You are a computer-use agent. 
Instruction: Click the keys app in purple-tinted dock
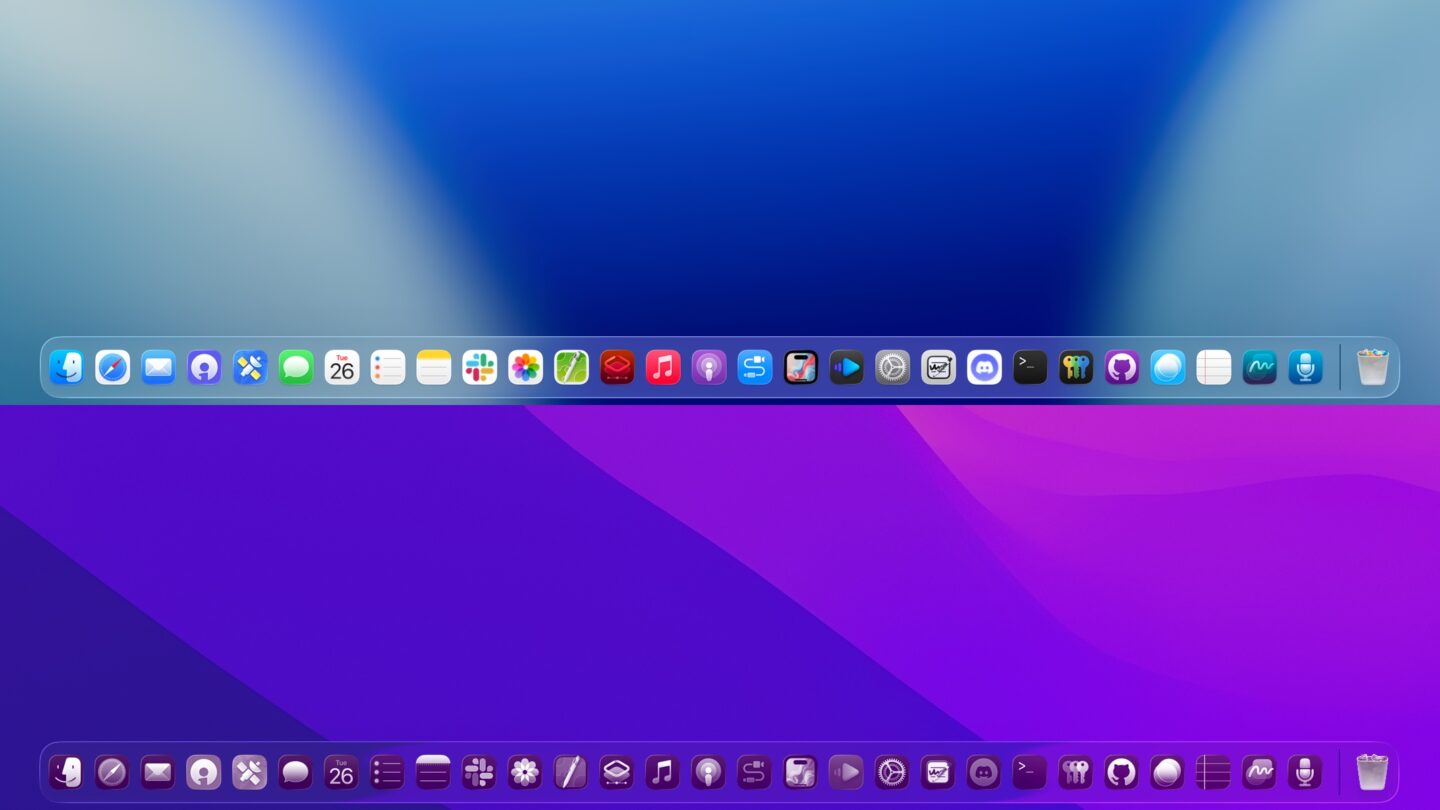click(1075, 772)
